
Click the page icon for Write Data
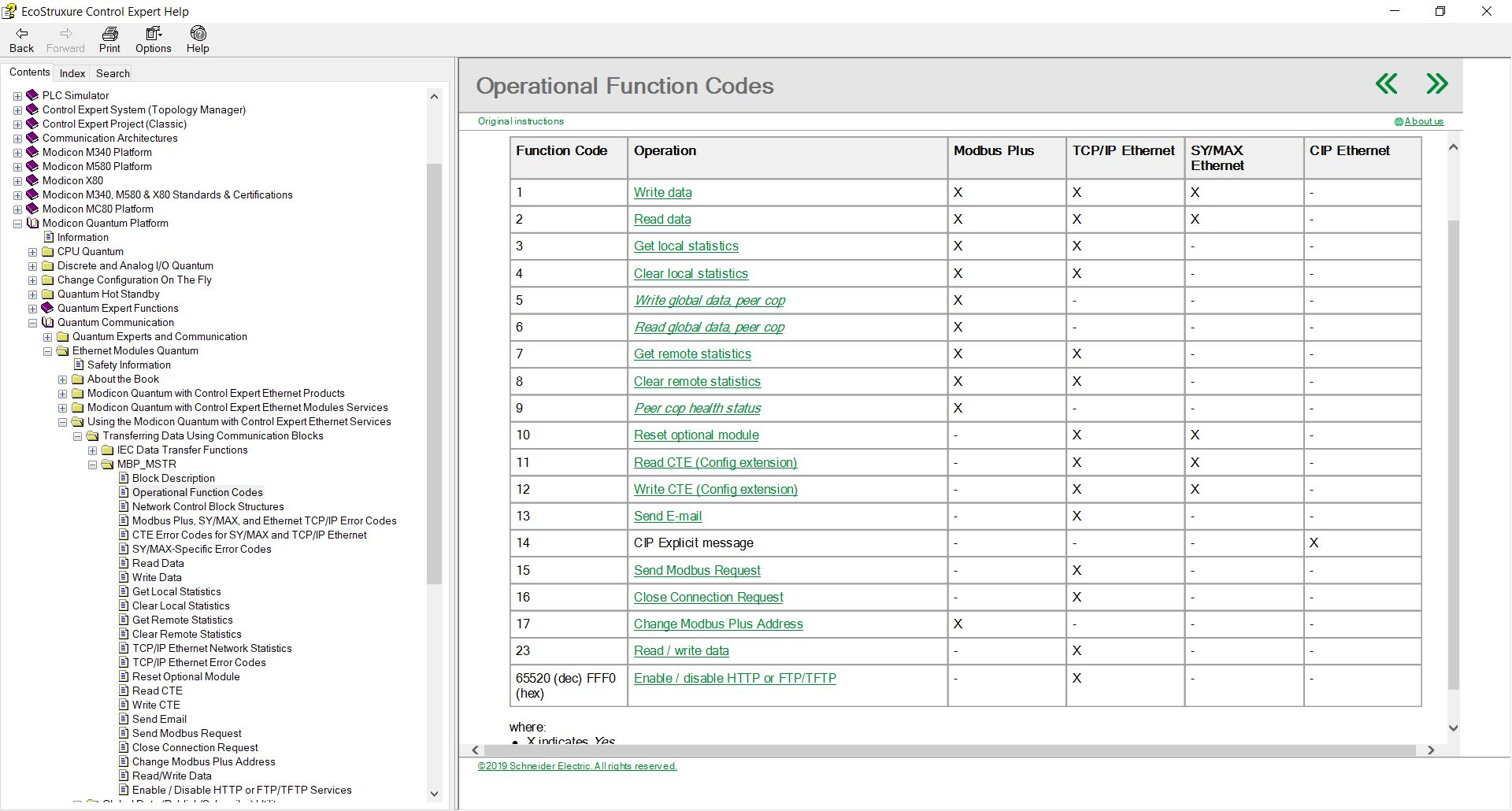pyautogui.click(x=124, y=577)
